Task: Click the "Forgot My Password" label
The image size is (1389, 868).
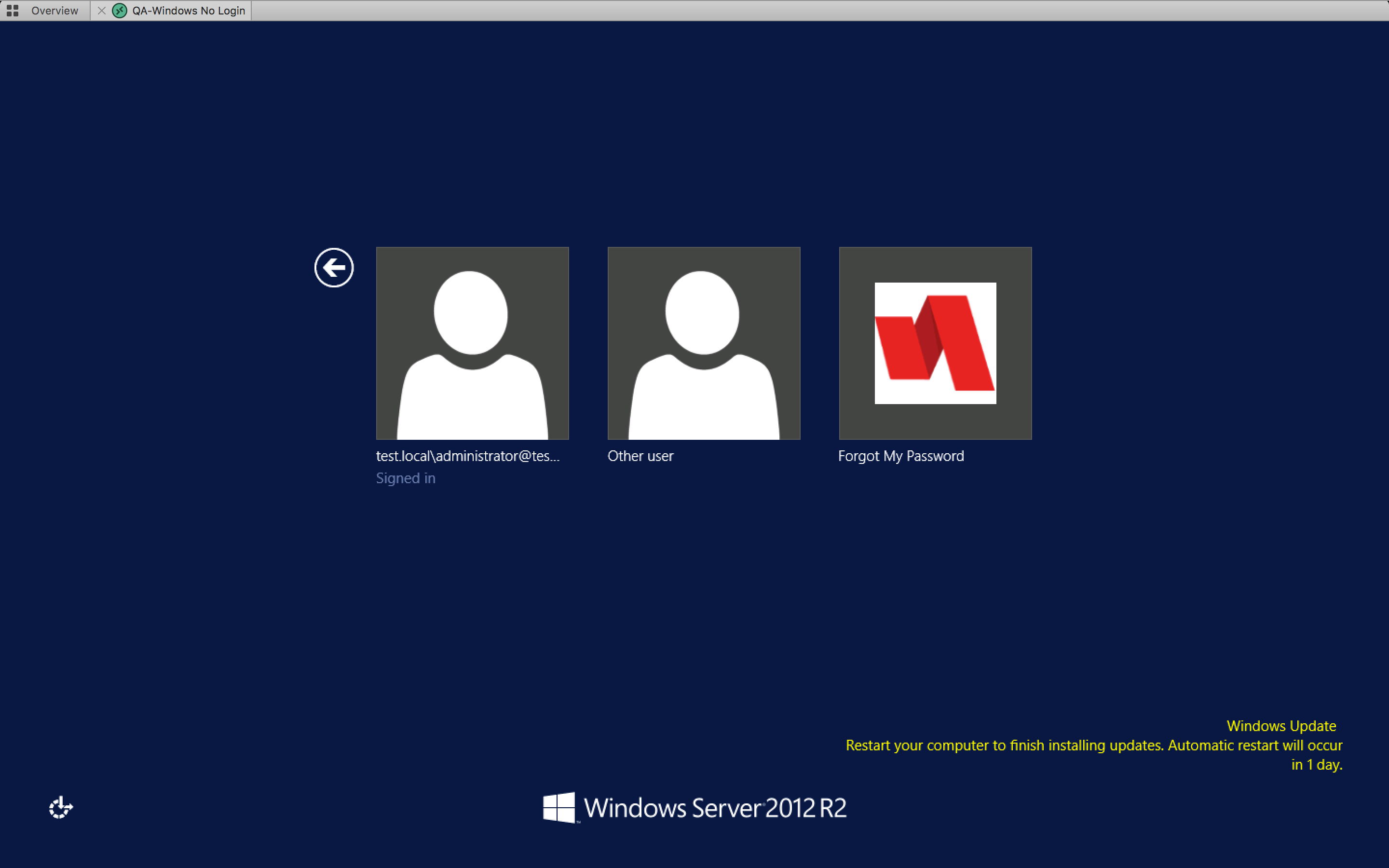Action: coord(900,456)
